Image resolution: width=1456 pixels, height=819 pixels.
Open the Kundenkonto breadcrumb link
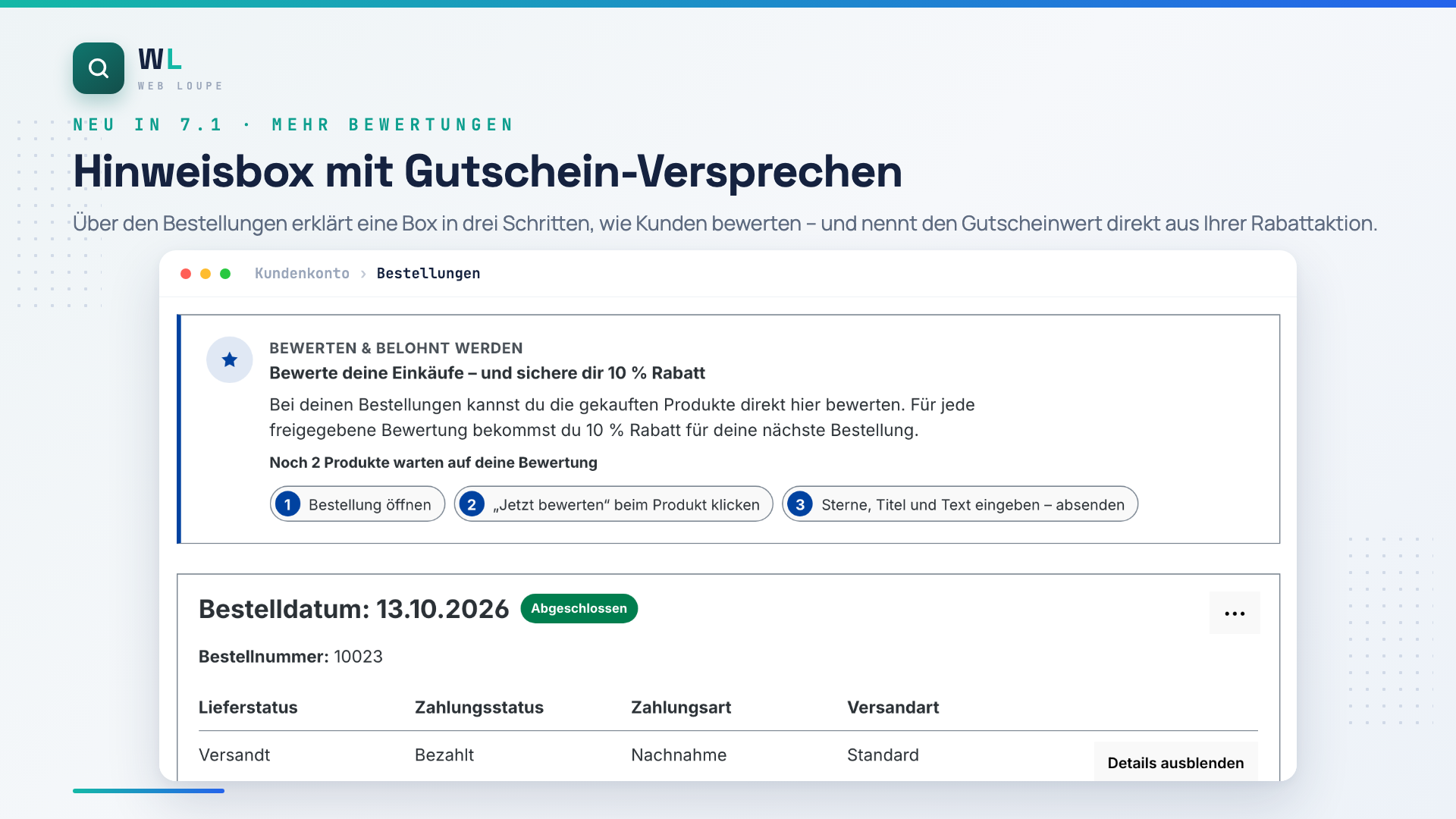pyautogui.click(x=302, y=273)
